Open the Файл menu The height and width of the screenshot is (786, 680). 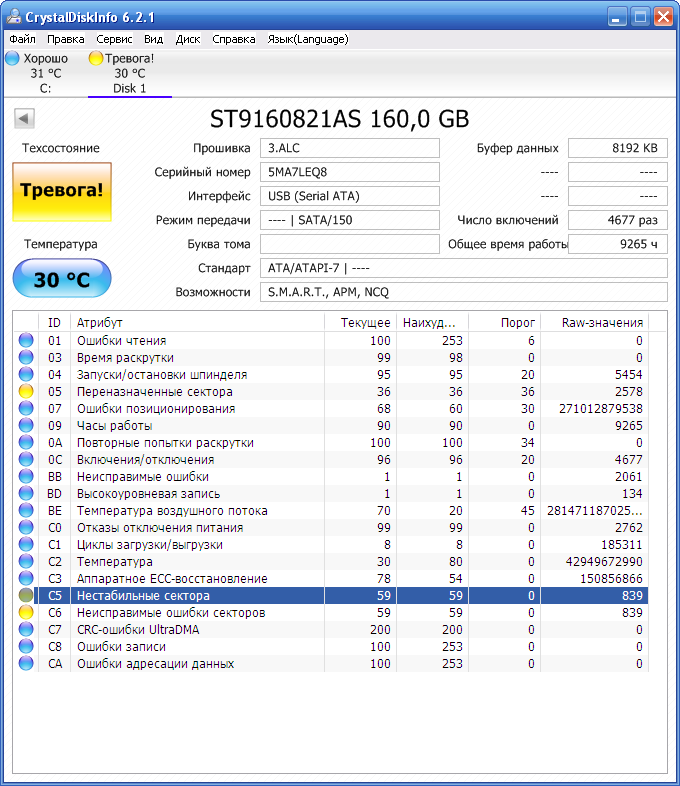[23, 39]
